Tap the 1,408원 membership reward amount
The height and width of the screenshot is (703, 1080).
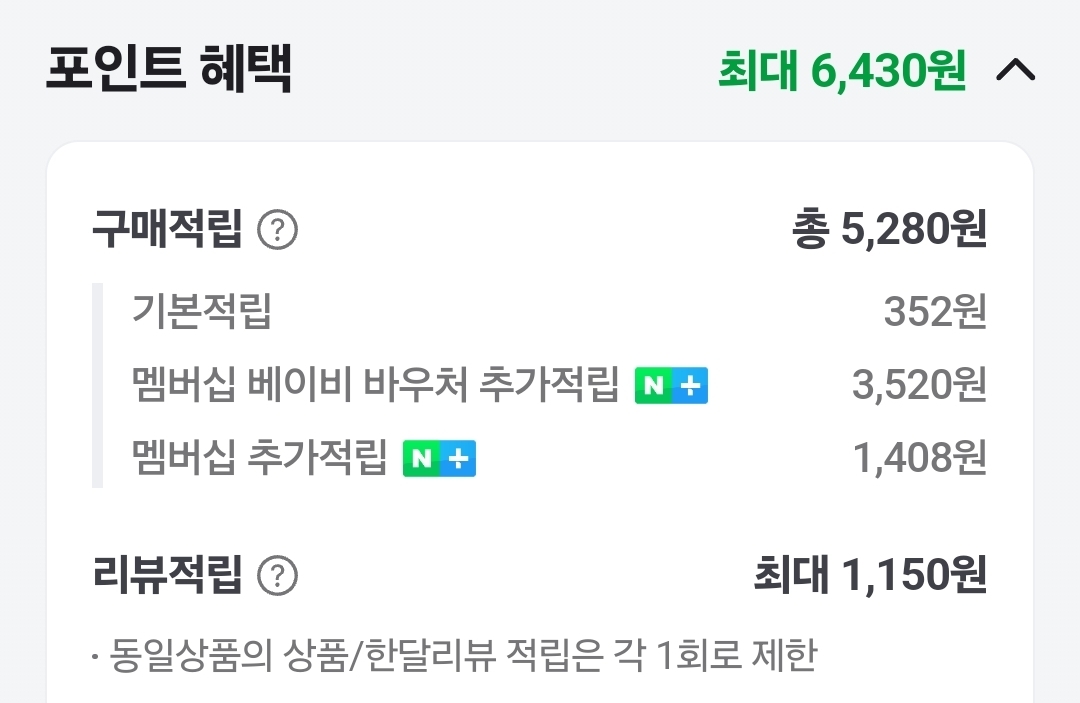point(919,459)
